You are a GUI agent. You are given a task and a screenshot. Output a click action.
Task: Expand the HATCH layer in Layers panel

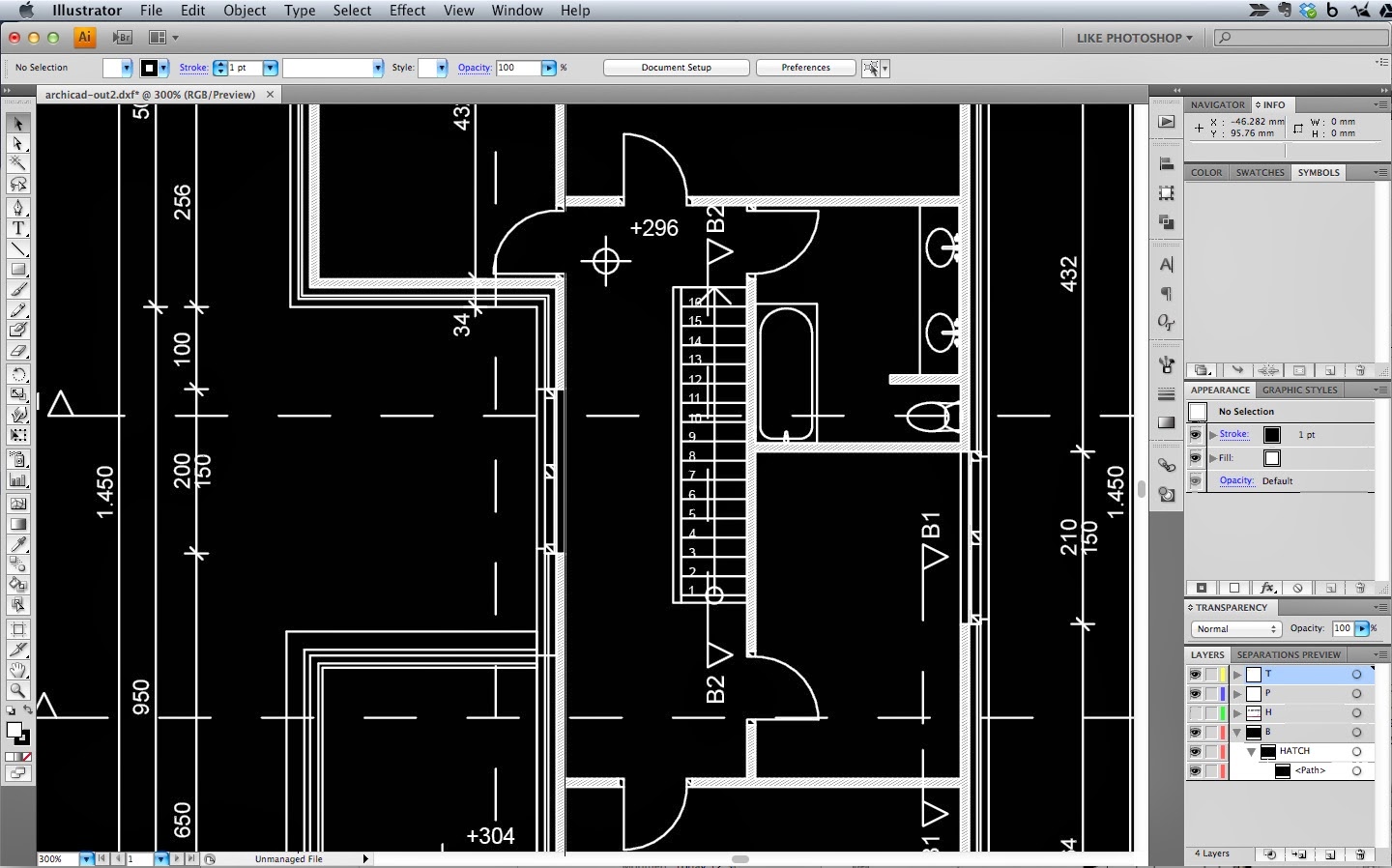point(1252,752)
